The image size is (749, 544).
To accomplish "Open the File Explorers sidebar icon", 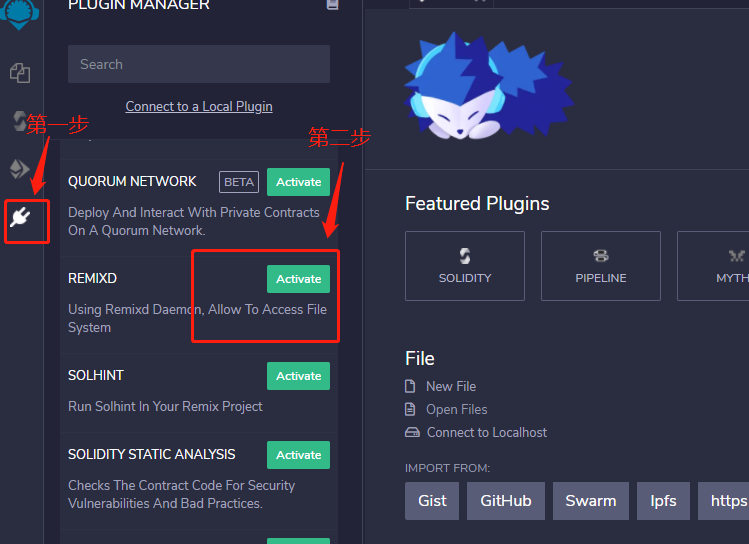I will 20,73.
